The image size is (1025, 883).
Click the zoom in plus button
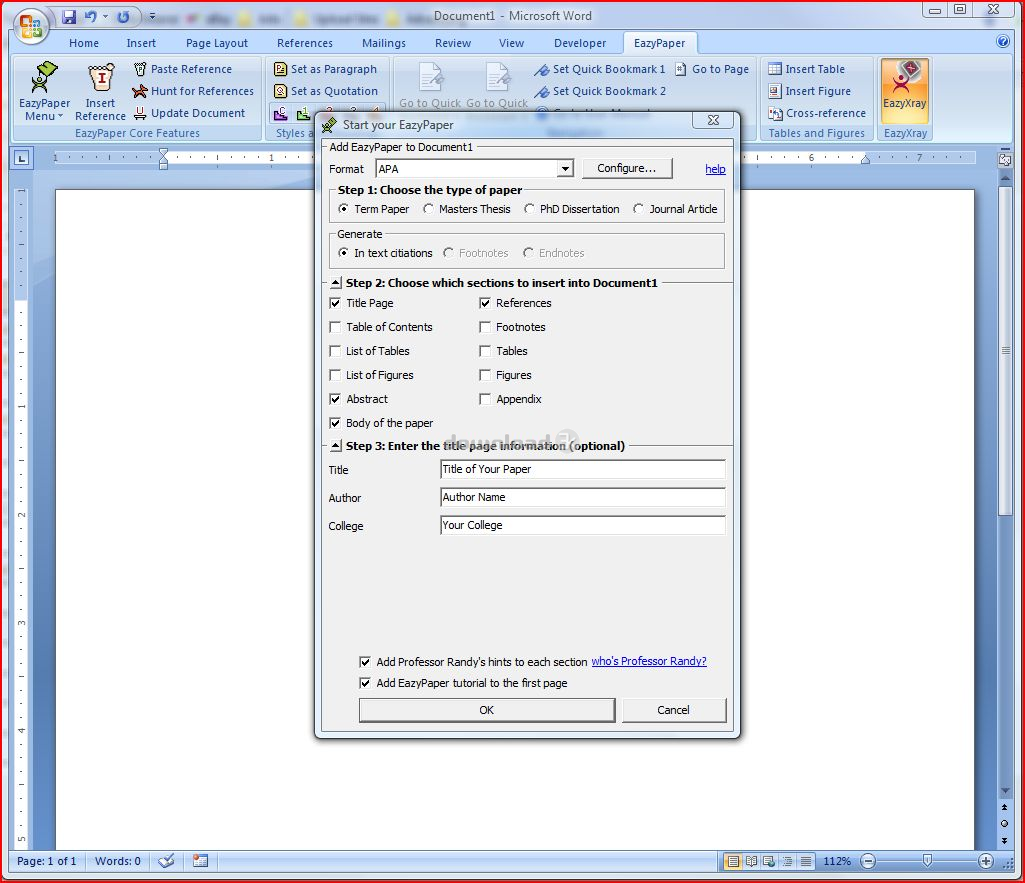(986, 861)
